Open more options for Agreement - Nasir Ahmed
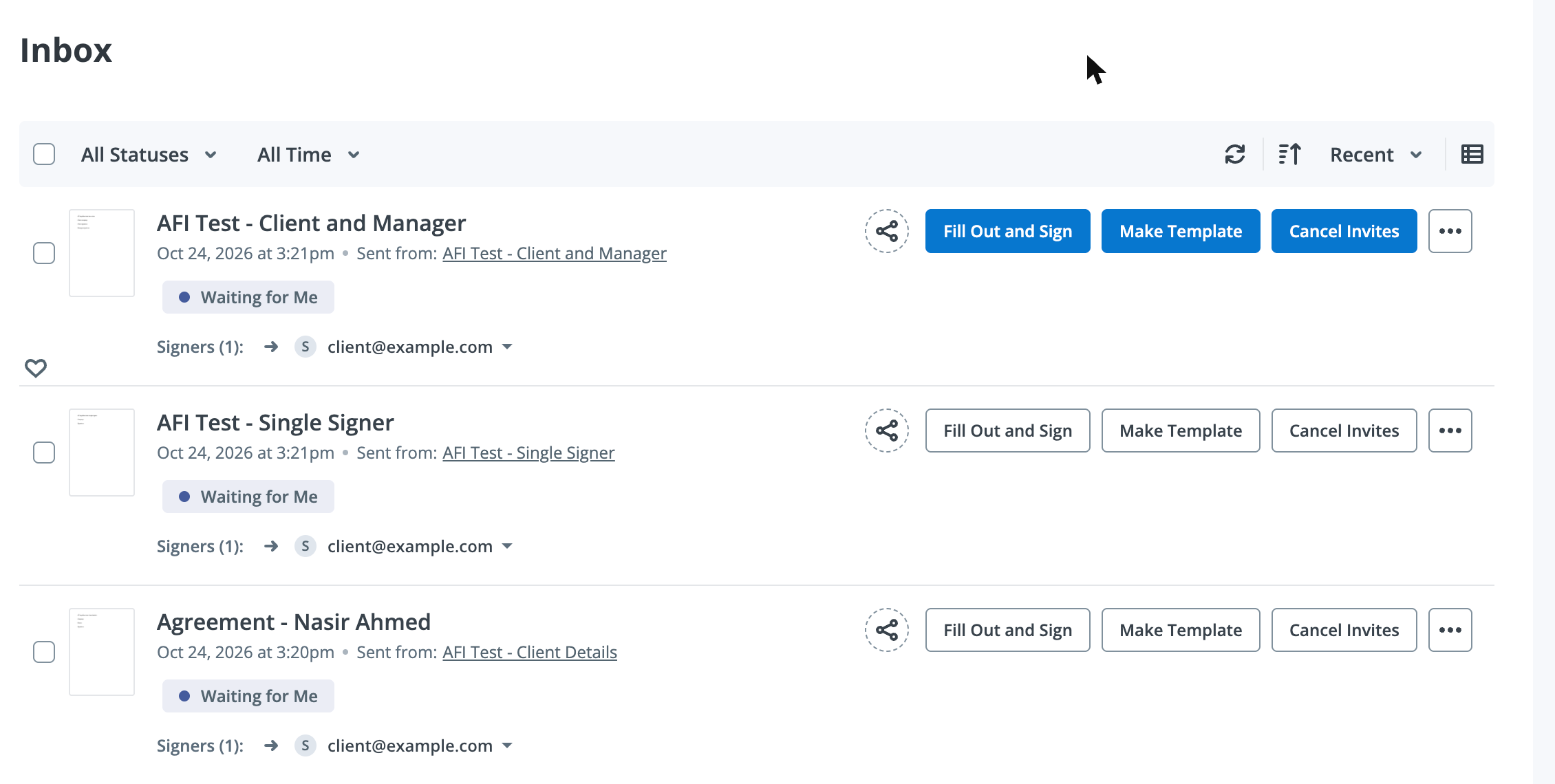Screen dimensions: 1555x784 (1450, 630)
